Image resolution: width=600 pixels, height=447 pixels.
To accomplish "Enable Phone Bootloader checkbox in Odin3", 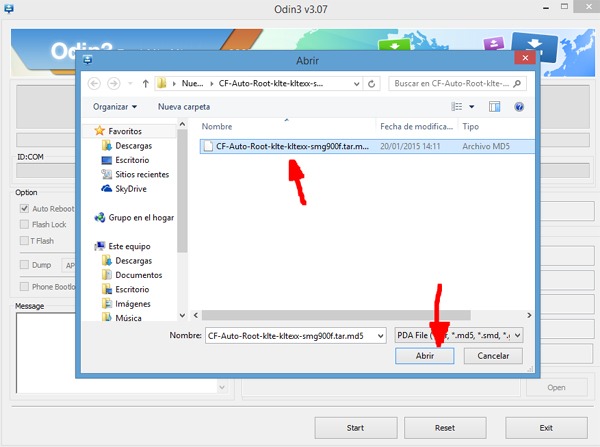I will point(24,287).
